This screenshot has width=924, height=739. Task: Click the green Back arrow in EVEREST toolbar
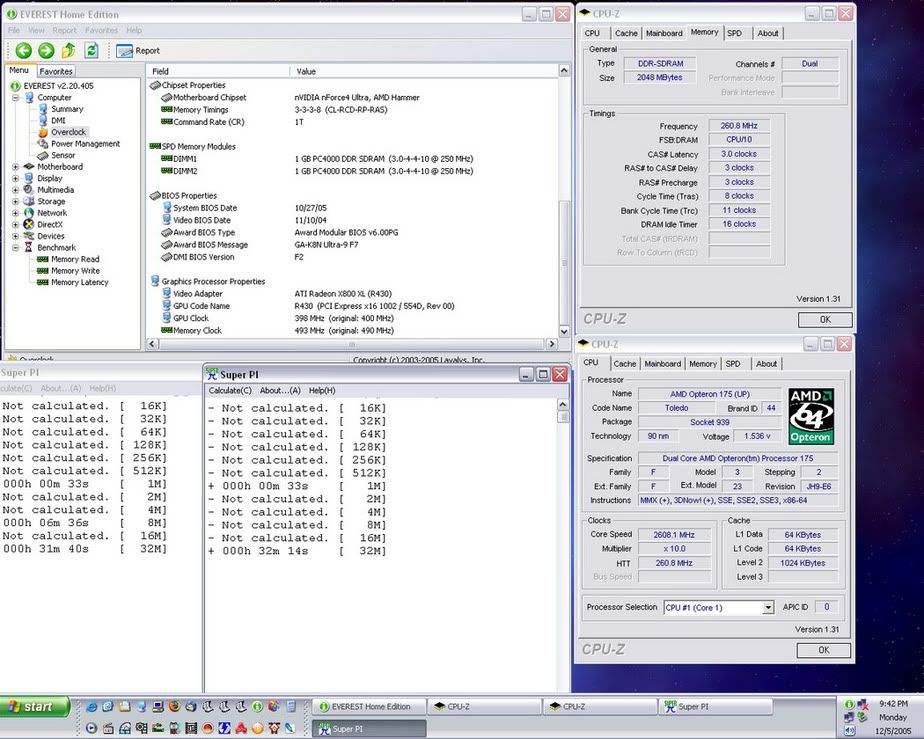click(x=21, y=51)
